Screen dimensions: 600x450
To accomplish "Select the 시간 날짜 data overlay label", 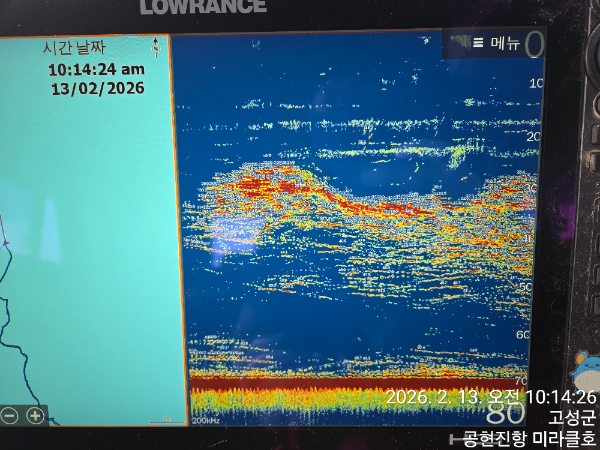I will click(73, 48).
